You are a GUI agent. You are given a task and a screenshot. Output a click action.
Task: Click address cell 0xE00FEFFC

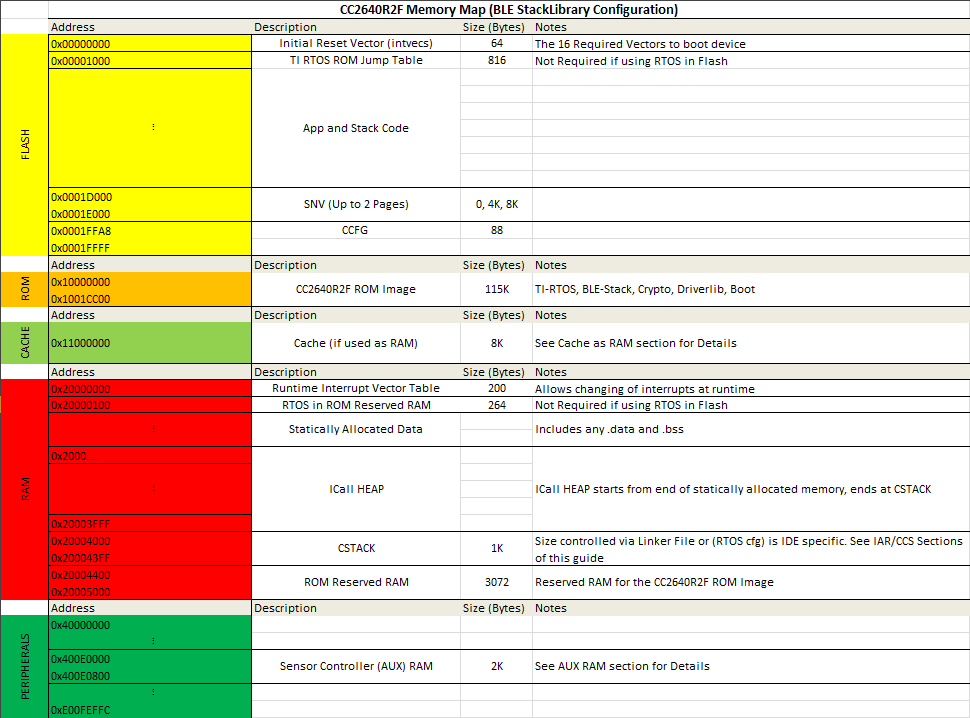pos(150,710)
